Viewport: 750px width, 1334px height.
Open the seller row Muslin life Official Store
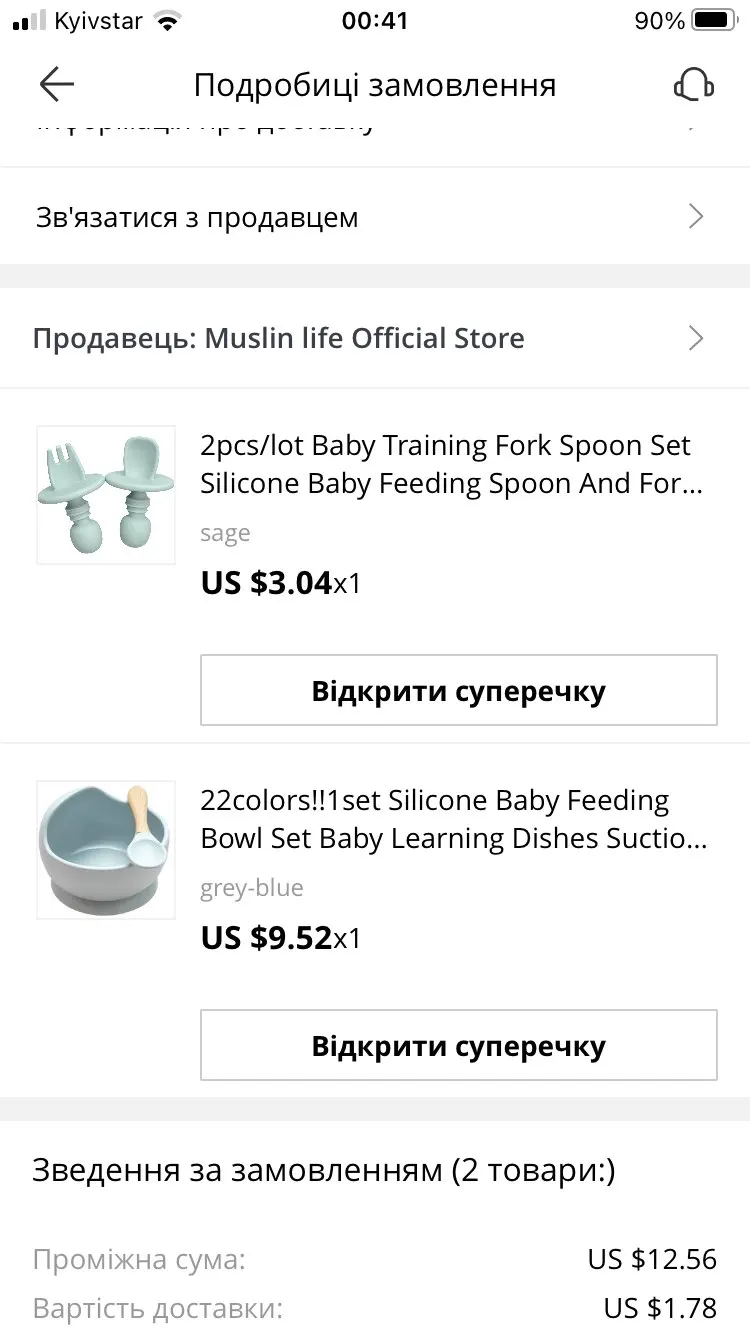tap(375, 338)
